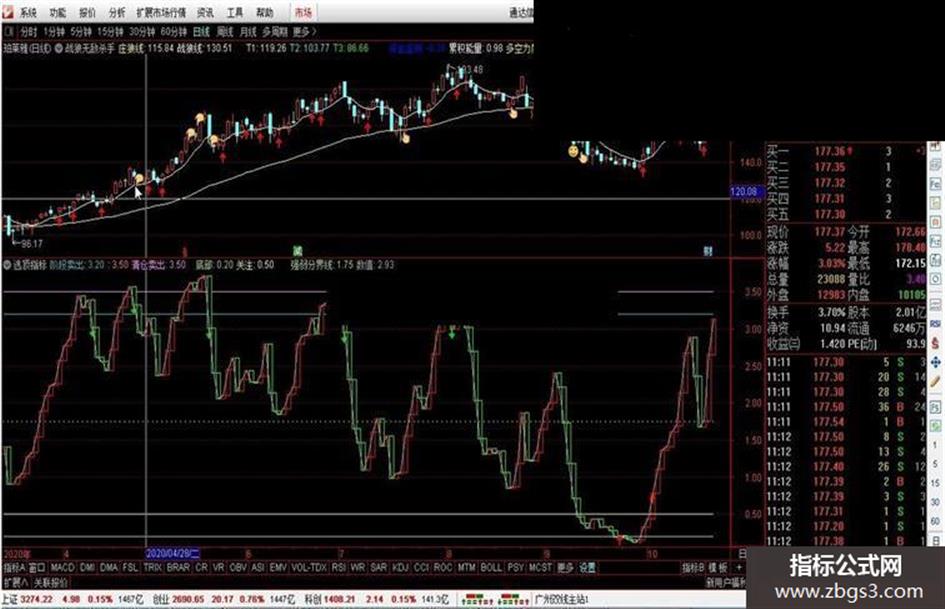Select the MCST indicator tab

(540, 567)
